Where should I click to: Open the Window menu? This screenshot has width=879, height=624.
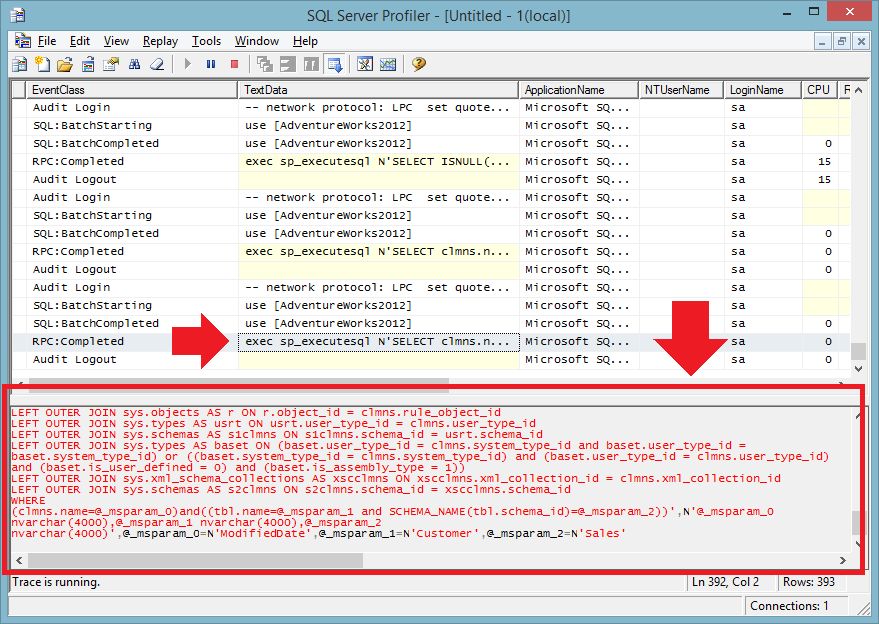257,41
